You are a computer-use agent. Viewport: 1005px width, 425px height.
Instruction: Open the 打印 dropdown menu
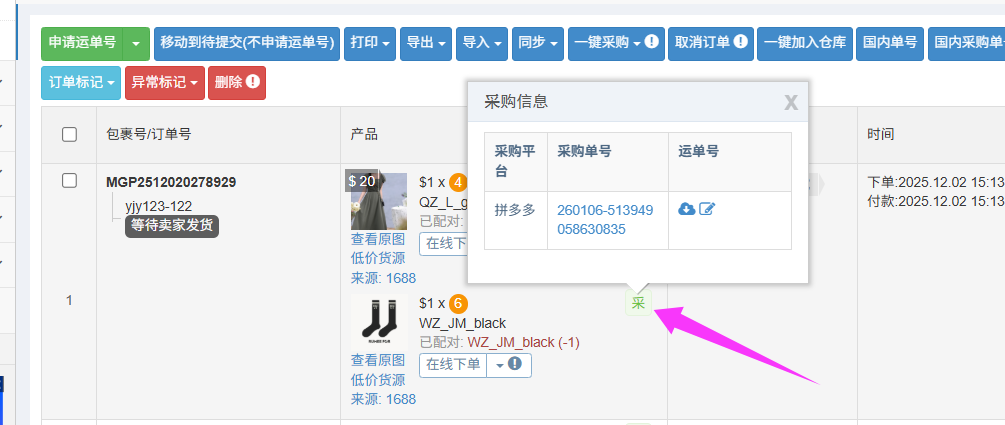coord(370,44)
